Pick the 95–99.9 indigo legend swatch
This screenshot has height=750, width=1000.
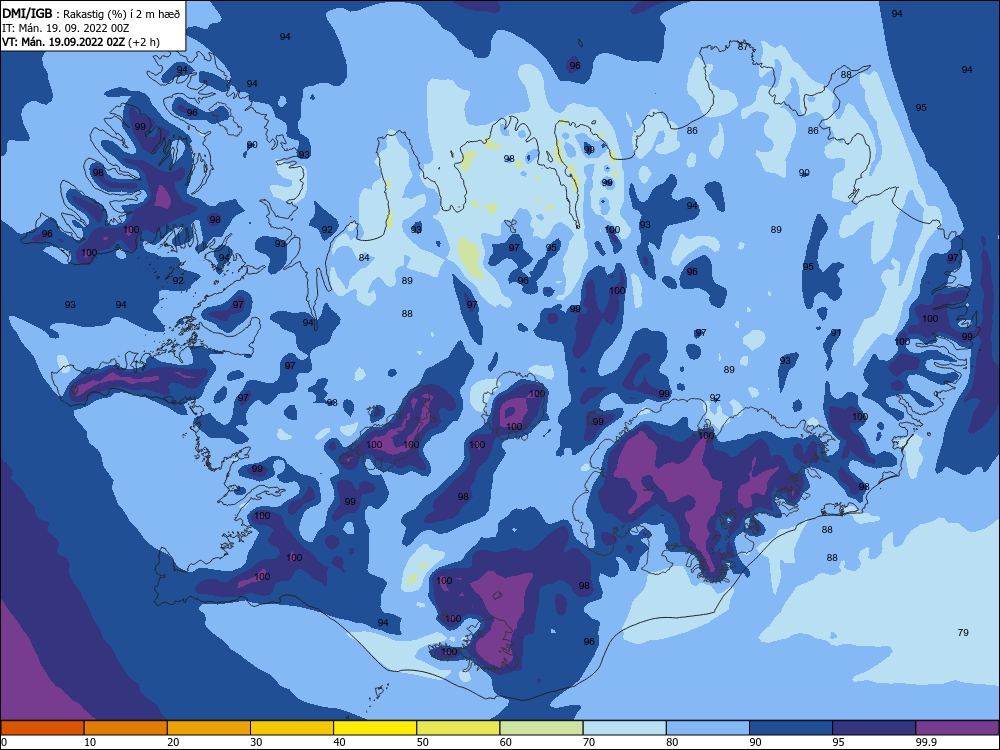click(x=874, y=728)
